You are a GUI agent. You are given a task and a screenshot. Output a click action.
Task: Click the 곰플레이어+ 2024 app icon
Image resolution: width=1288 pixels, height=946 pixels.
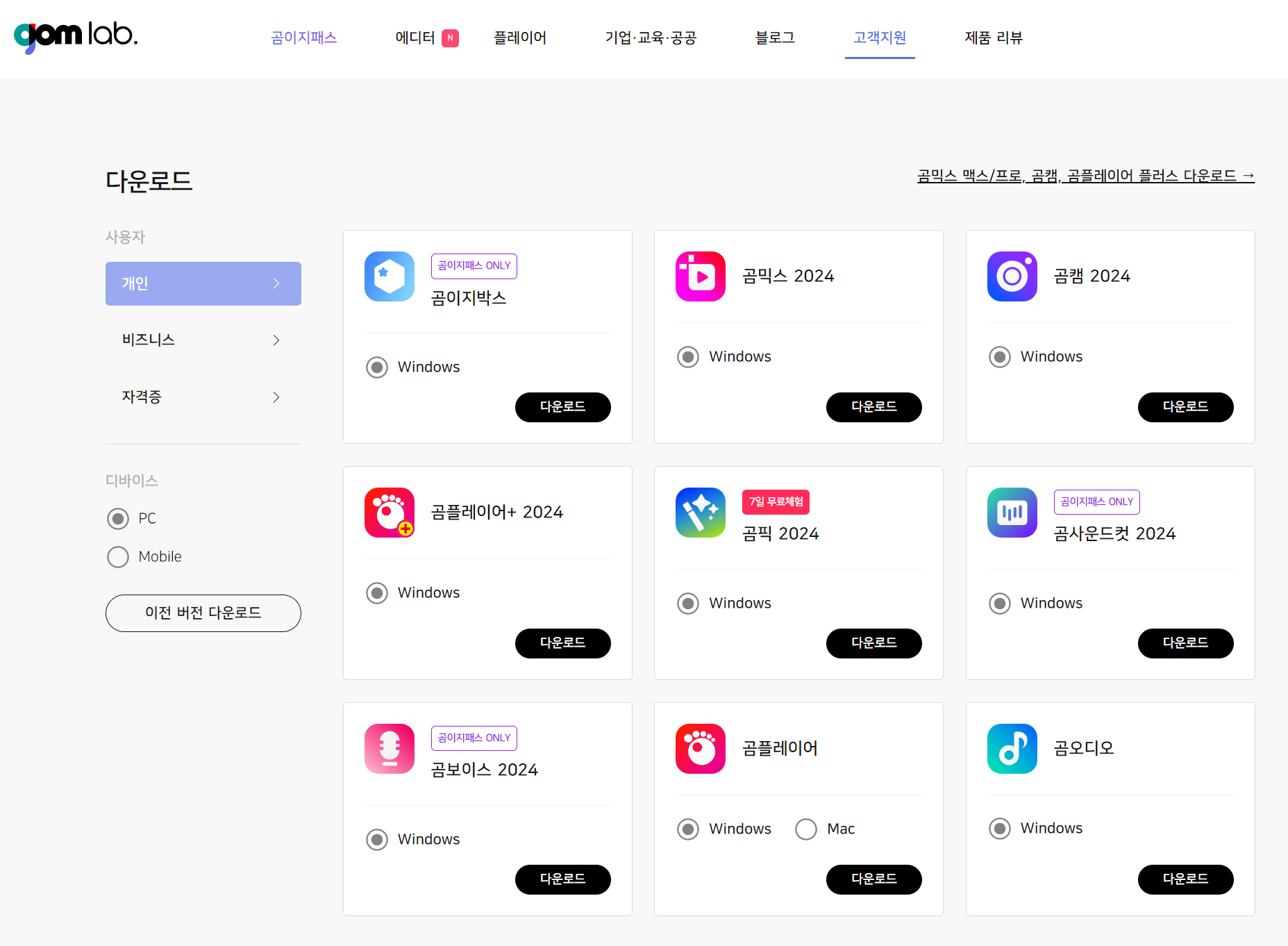(390, 512)
